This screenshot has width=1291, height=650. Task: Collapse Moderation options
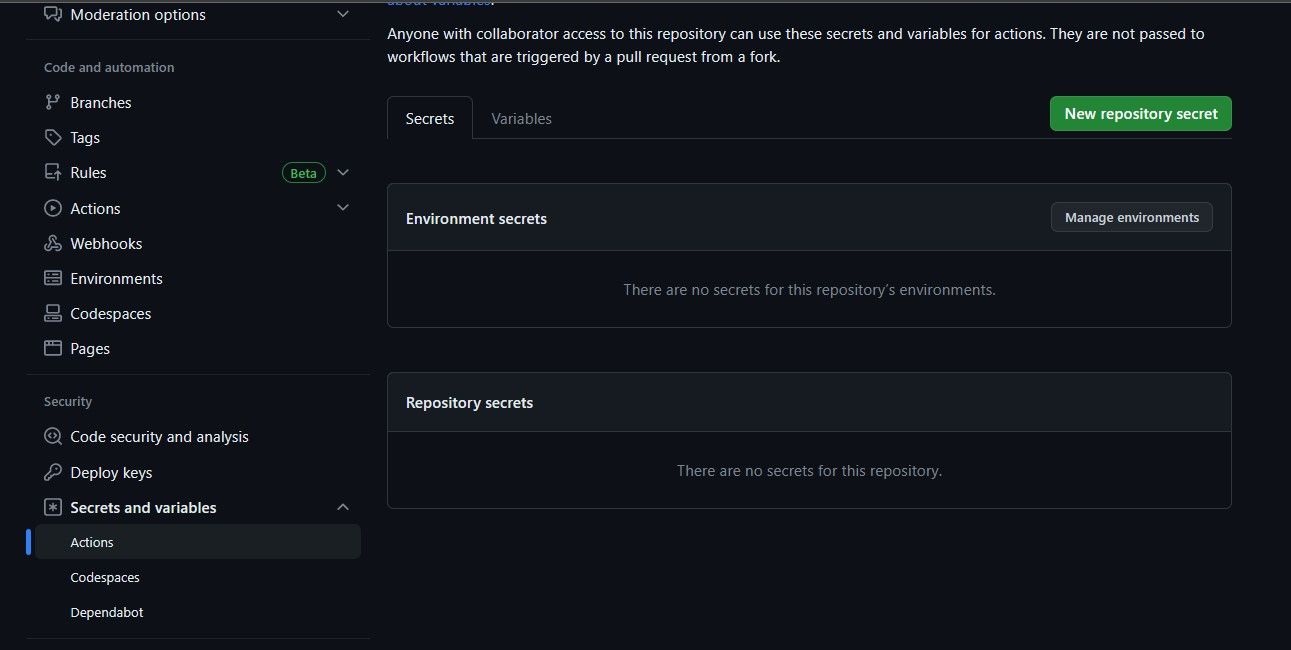343,14
